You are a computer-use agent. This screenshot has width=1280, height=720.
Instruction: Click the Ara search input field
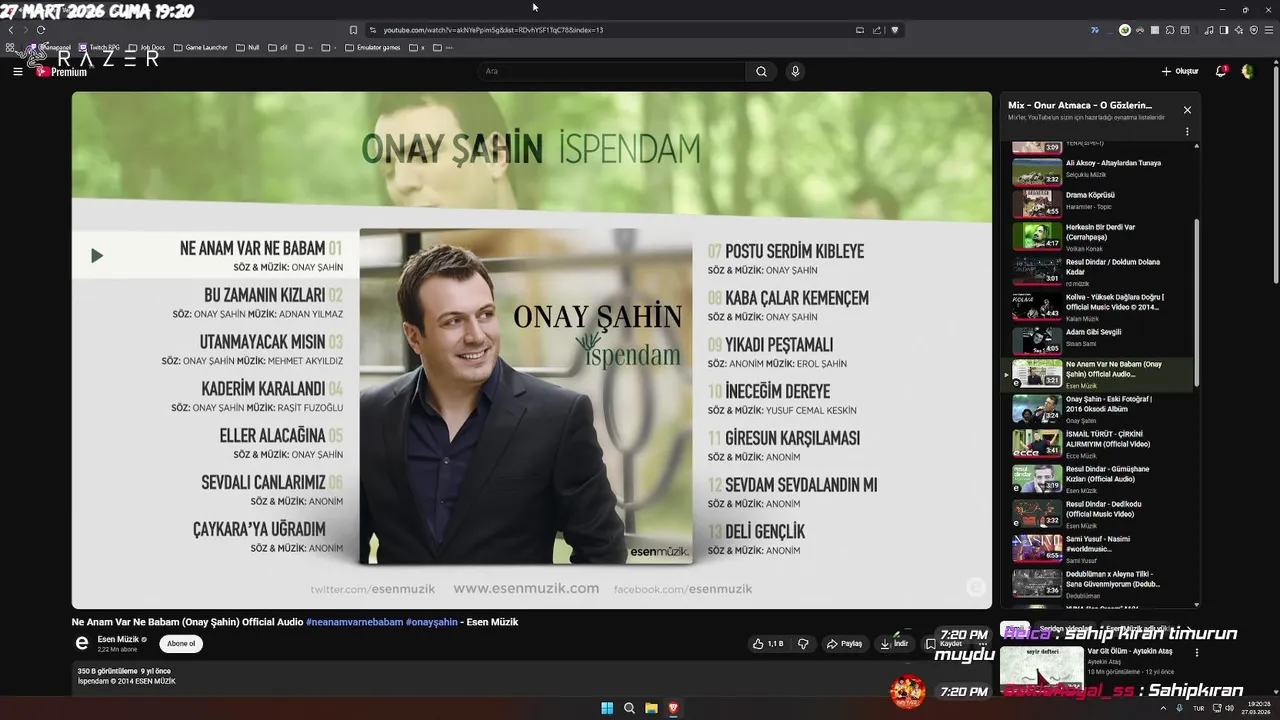(x=611, y=71)
